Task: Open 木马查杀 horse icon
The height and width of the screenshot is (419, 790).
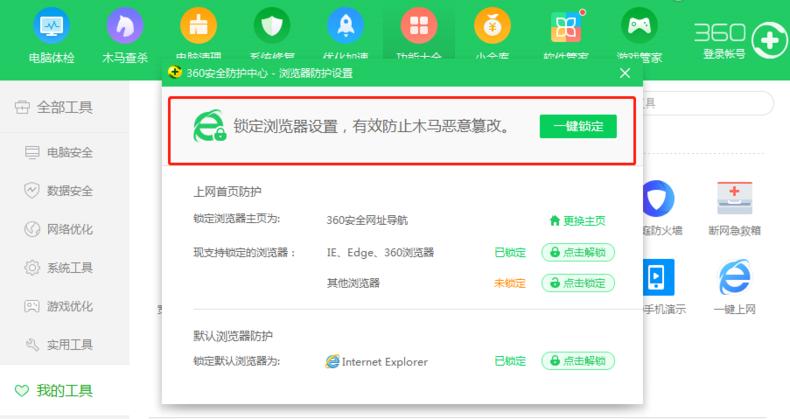Action: pos(125,25)
